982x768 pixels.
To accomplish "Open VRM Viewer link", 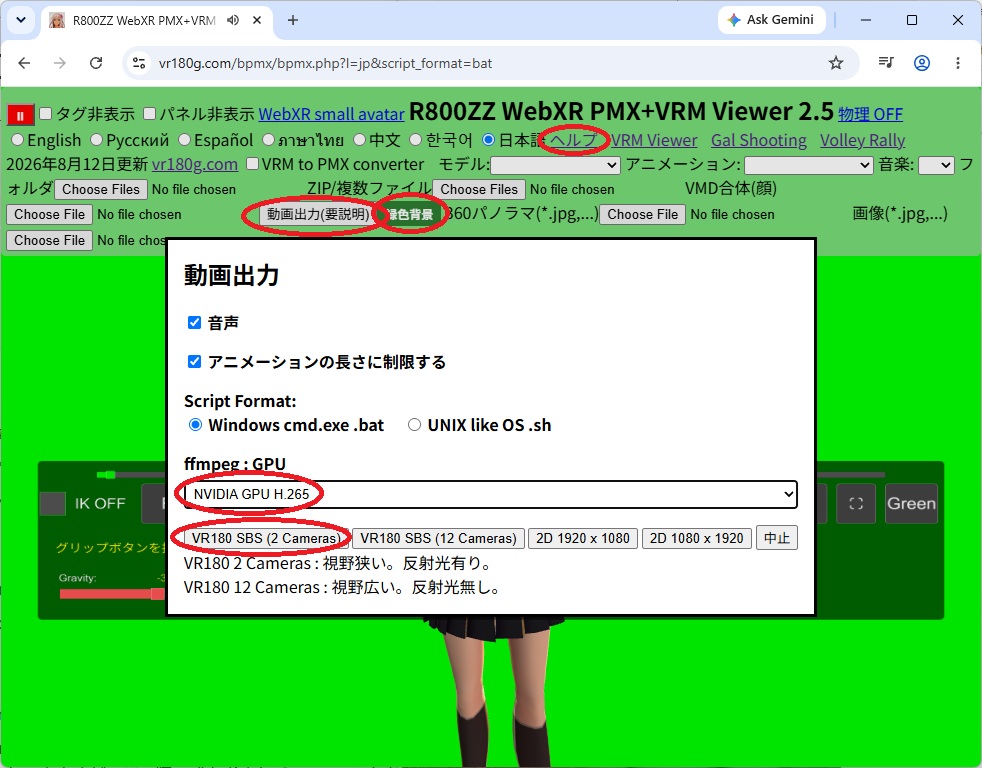I will pos(654,140).
